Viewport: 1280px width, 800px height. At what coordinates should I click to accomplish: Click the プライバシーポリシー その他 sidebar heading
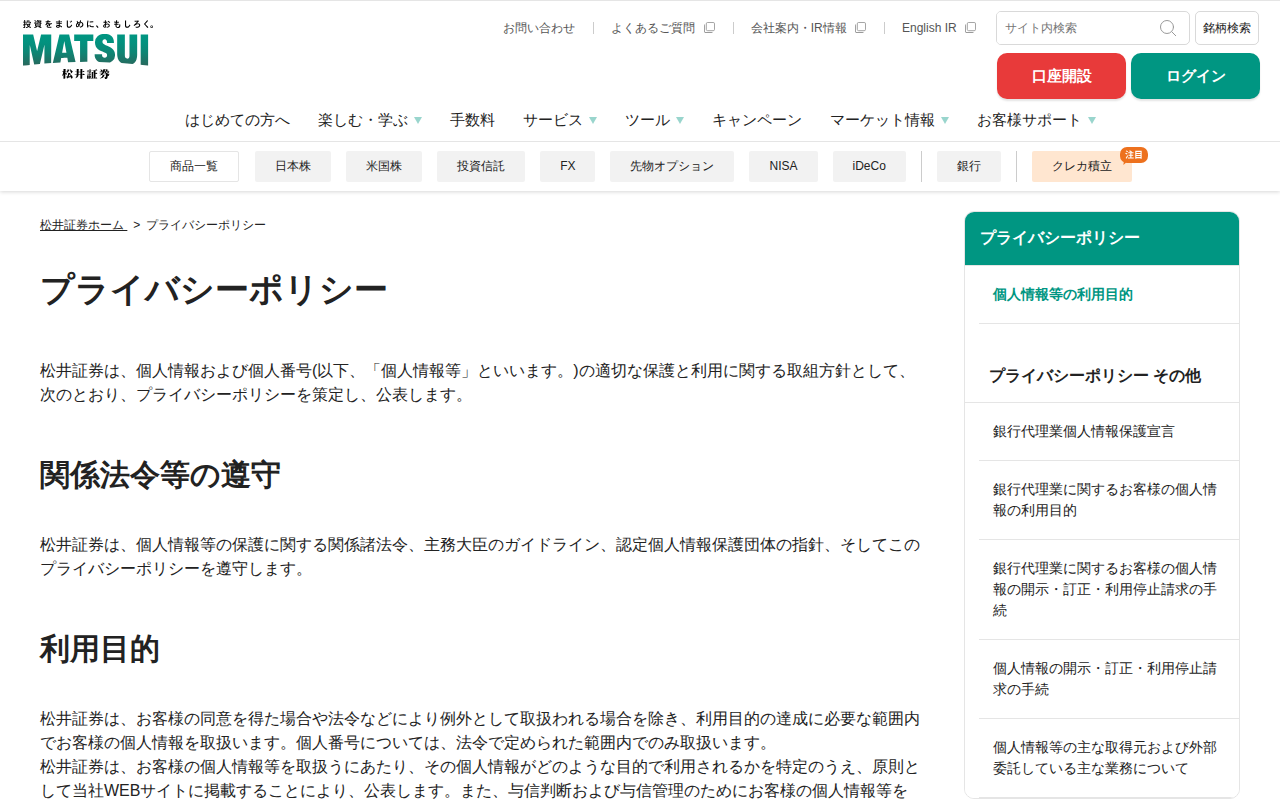(x=1094, y=376)
